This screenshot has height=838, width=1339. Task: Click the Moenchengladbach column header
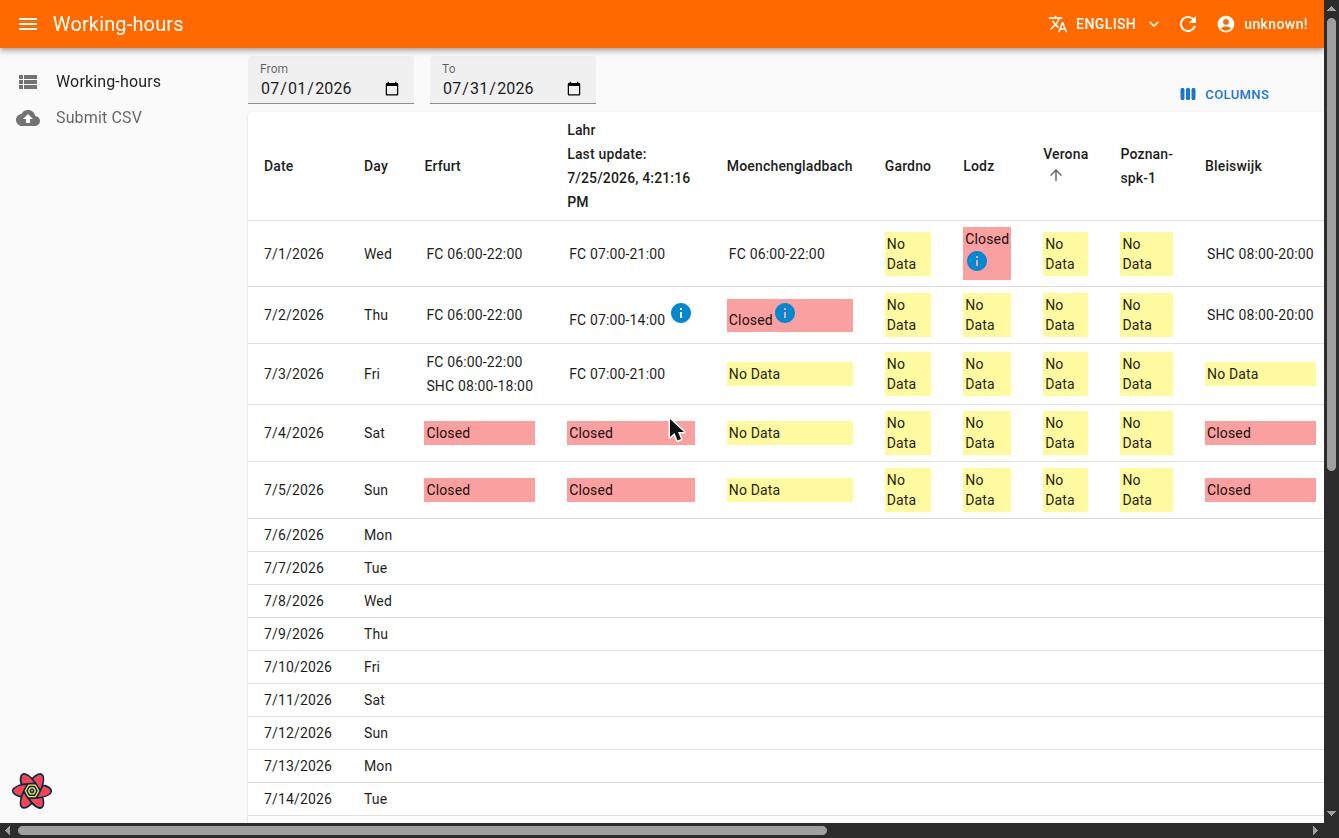tap(789, 166)
